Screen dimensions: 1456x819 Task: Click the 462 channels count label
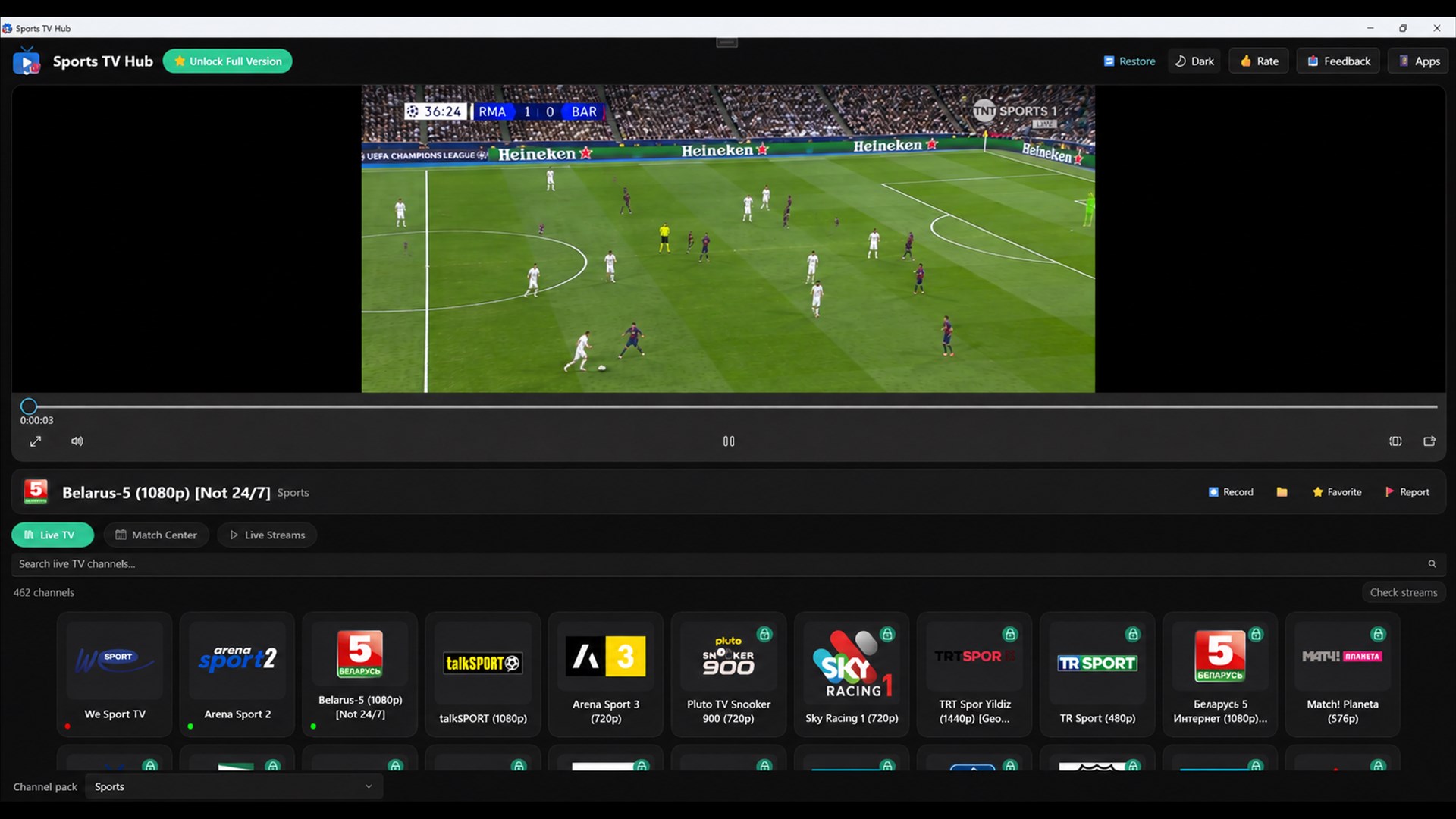click(44, 592)
